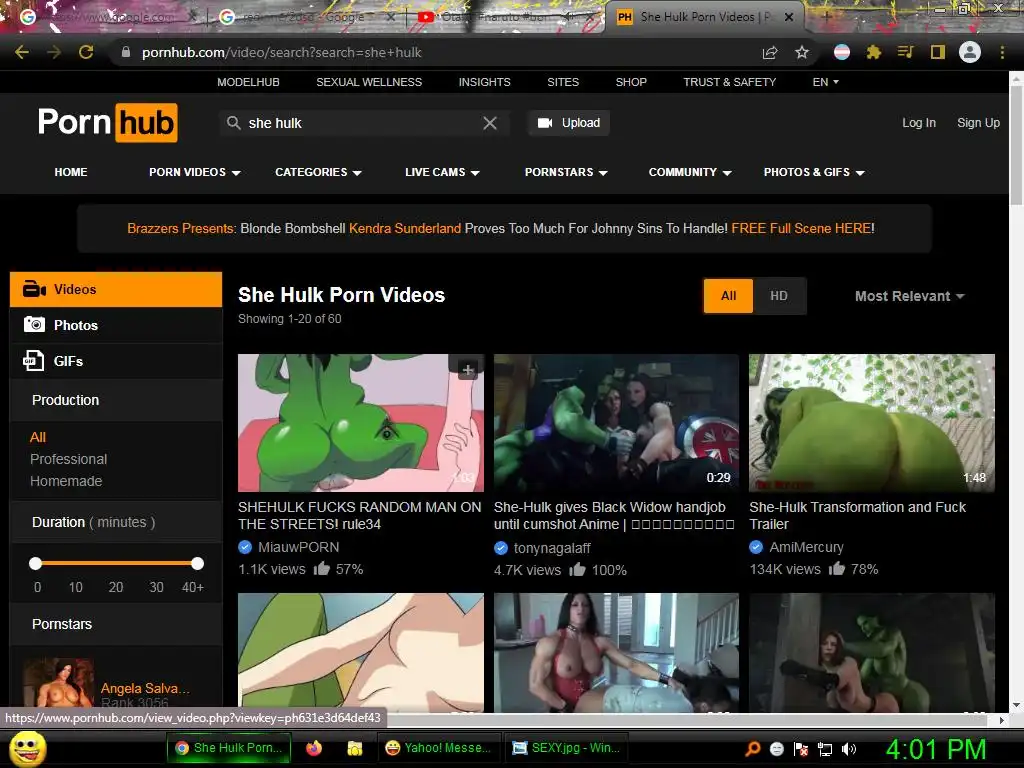1024x768 pixels.
Task: Click the forward navigation arrow
Action: (x=54, y=52)
